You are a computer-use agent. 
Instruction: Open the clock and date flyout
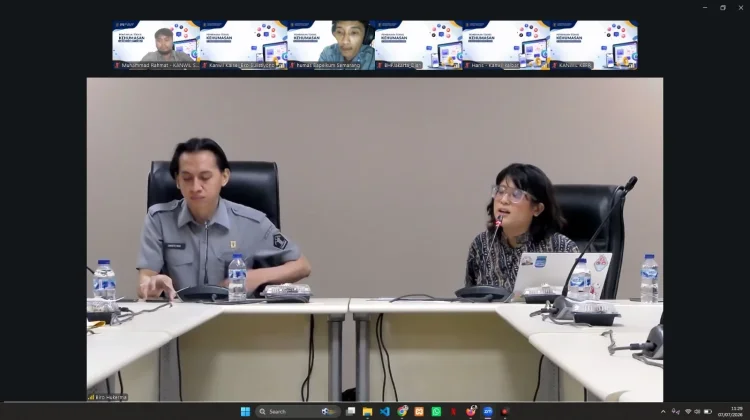[730, 411]
